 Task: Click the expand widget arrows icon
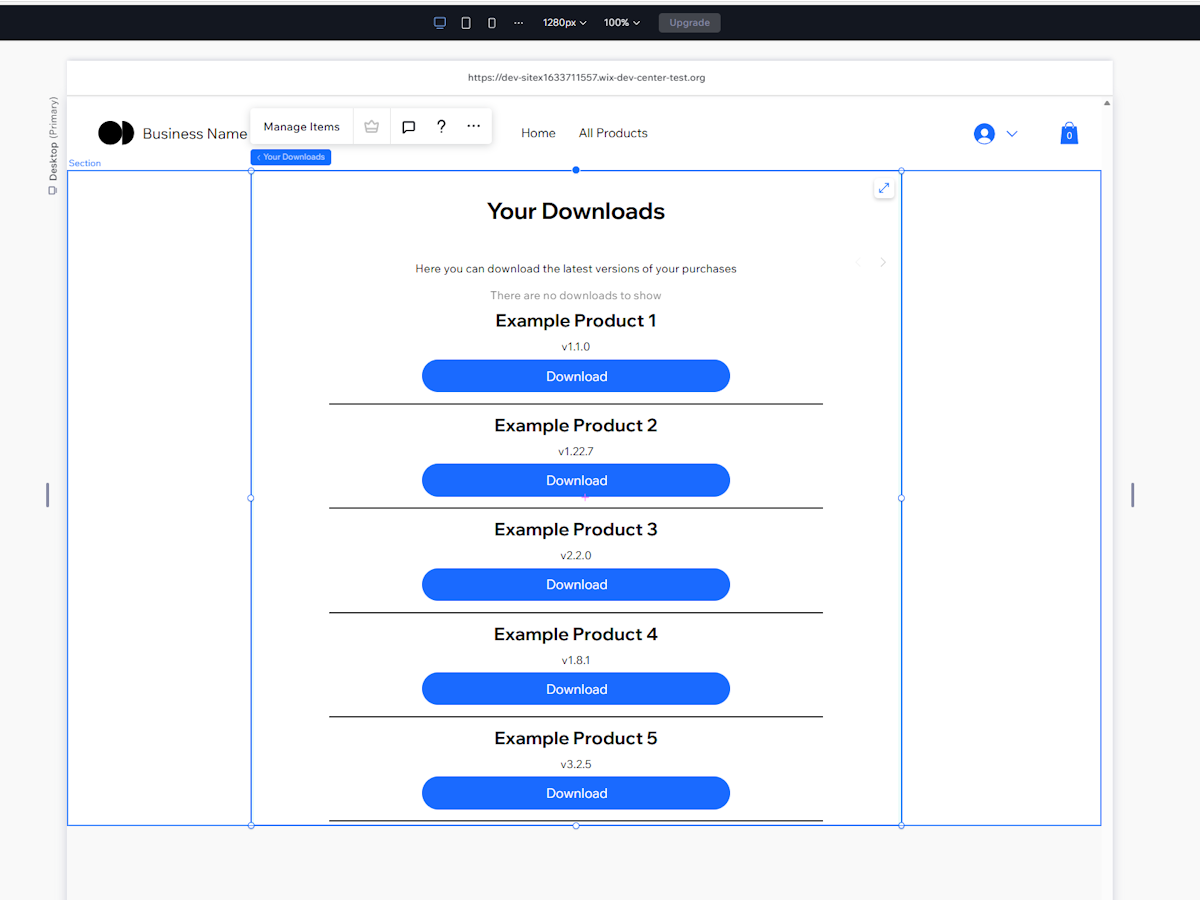[884, 188]
